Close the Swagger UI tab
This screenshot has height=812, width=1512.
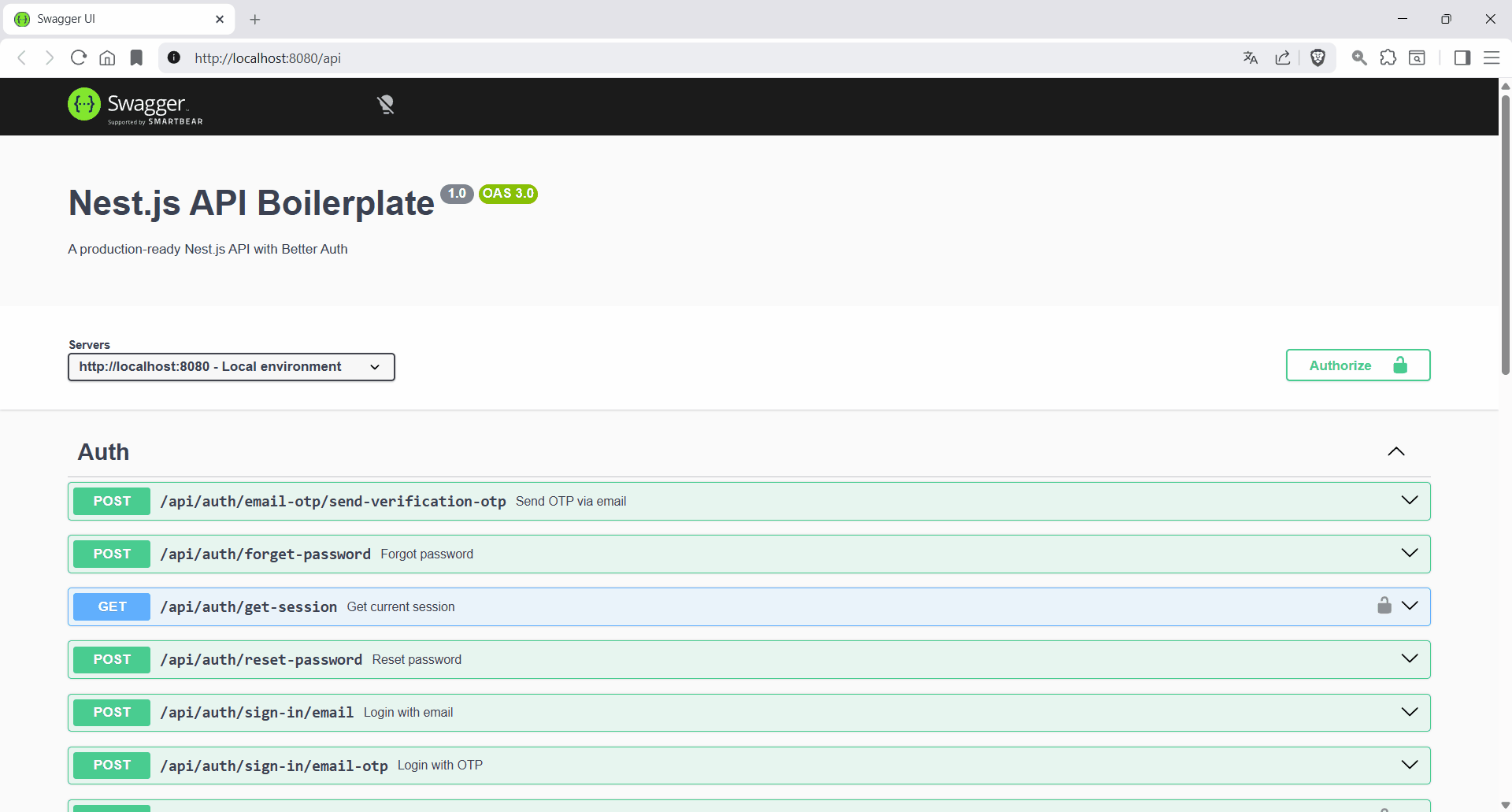[x=220, y=19]
